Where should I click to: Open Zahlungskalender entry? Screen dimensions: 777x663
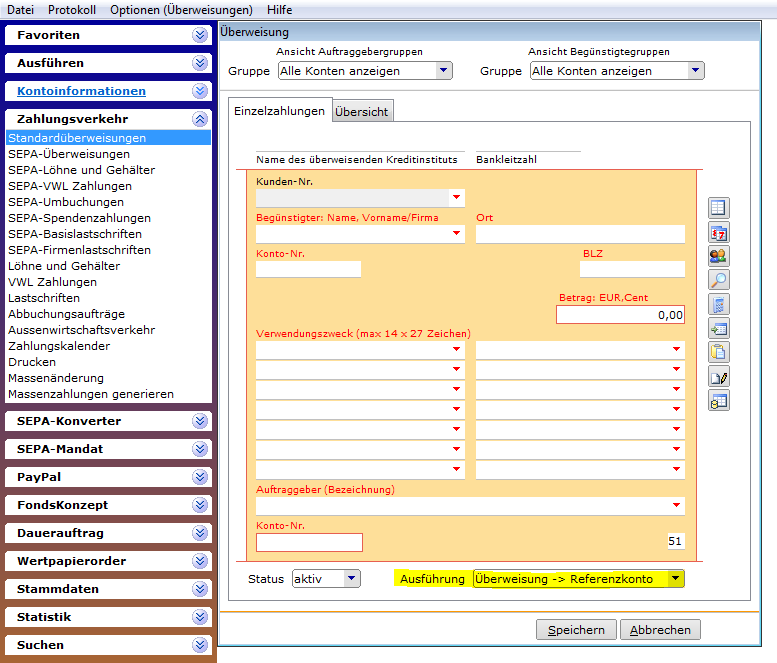click(x=59, y=346)
